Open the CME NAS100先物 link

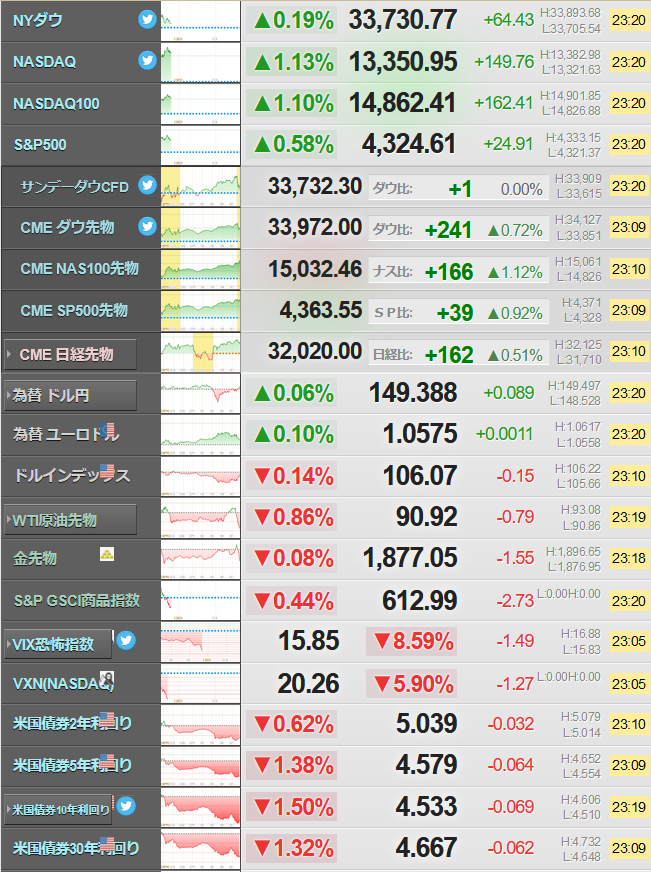pos(79,269)
